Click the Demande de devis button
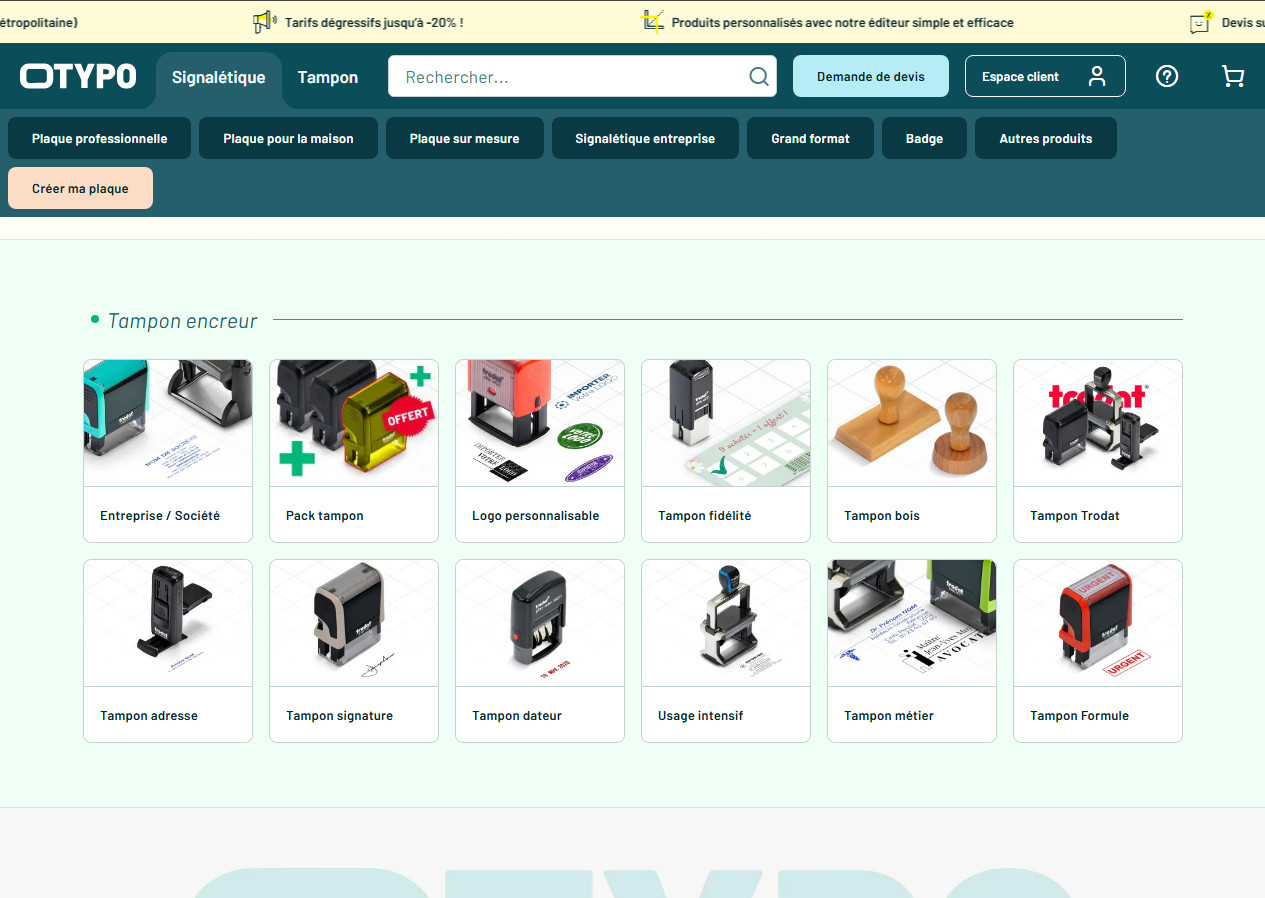Image resolution: width=1265 pixels, height=898 pixels. point(870,77)
